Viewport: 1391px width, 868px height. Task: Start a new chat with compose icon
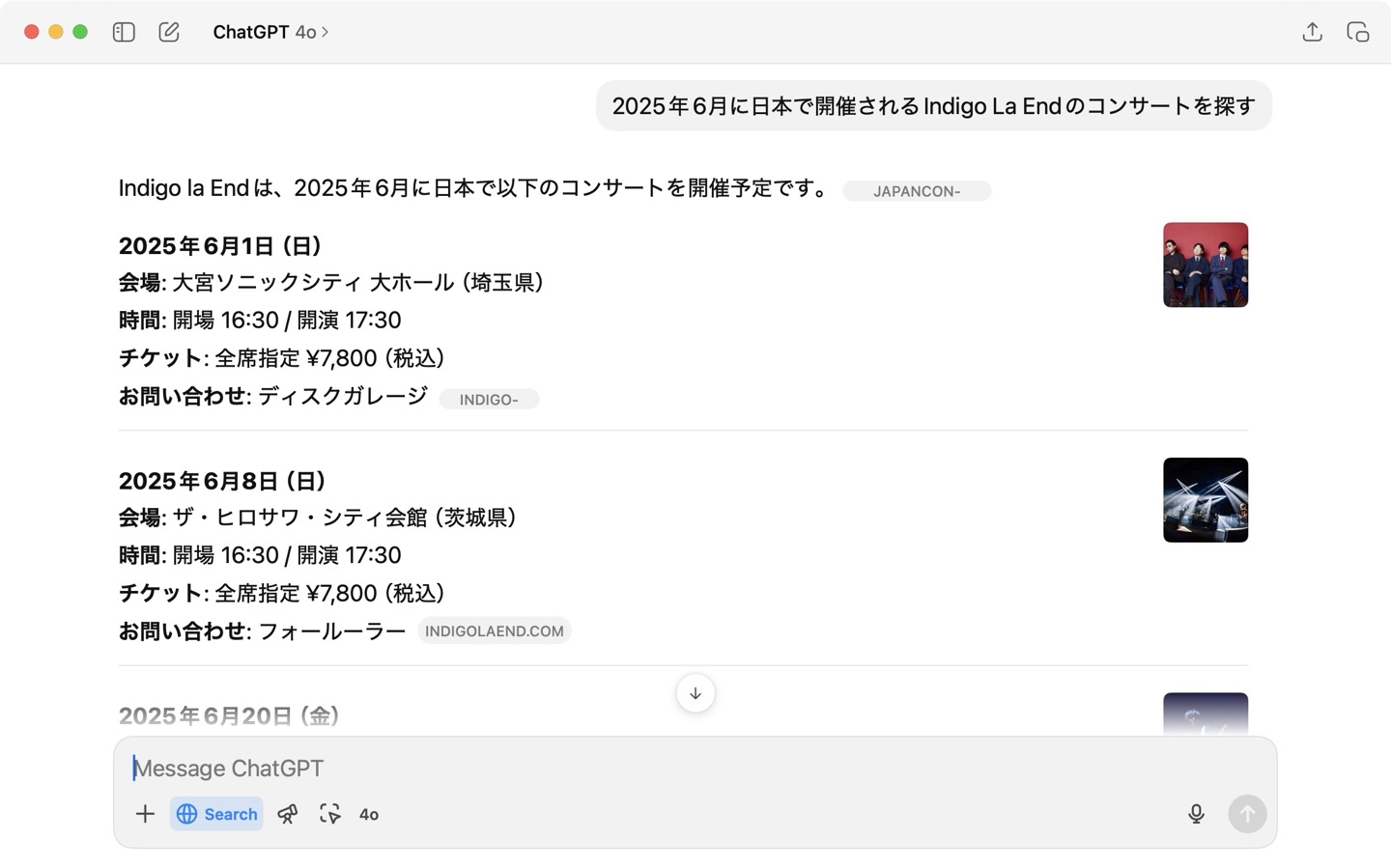pyautogui.click(x=169, y=32)
